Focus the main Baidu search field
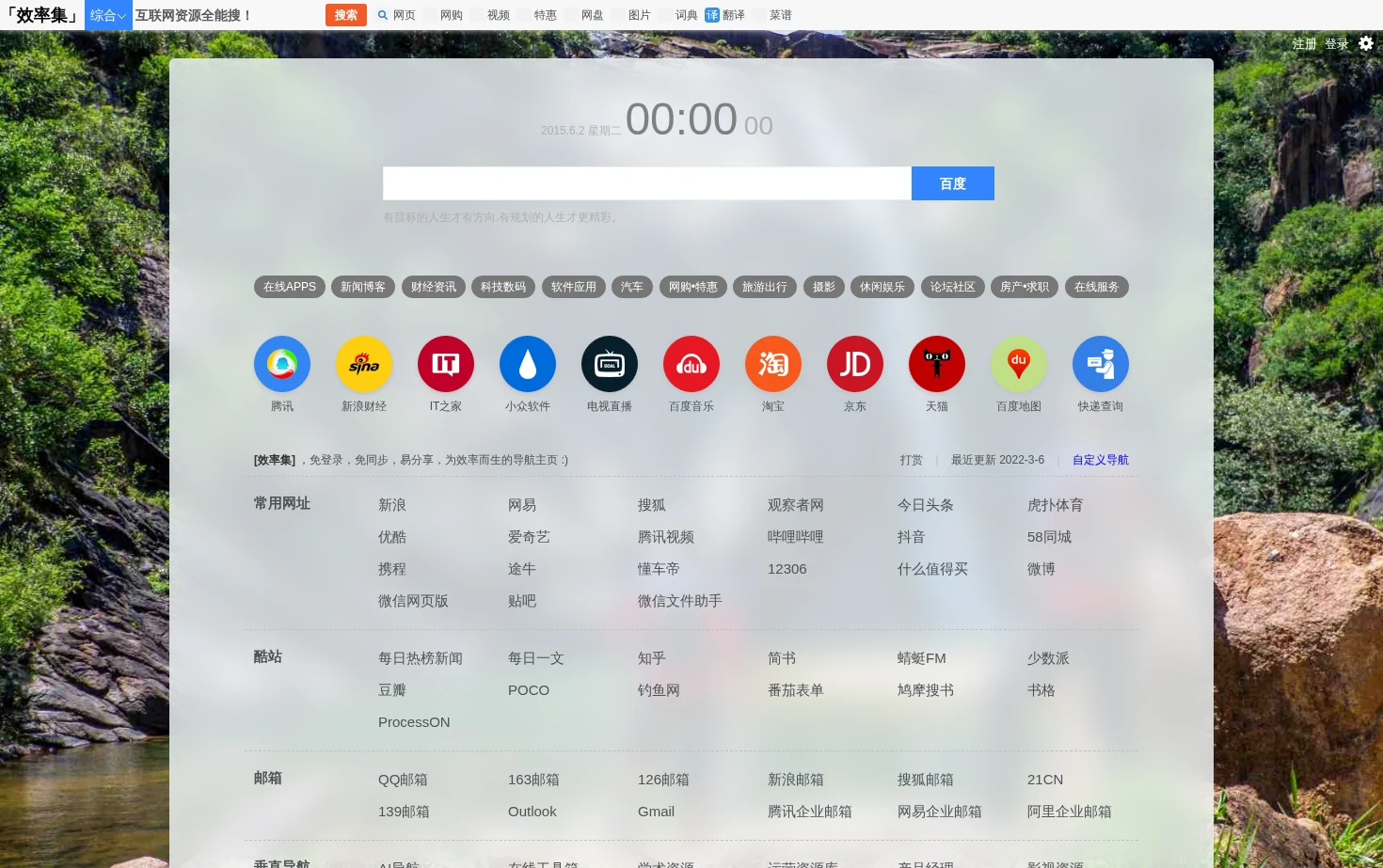Image resolution: width=1383 pixels, height=868 pixels. [x=647, y=183]
